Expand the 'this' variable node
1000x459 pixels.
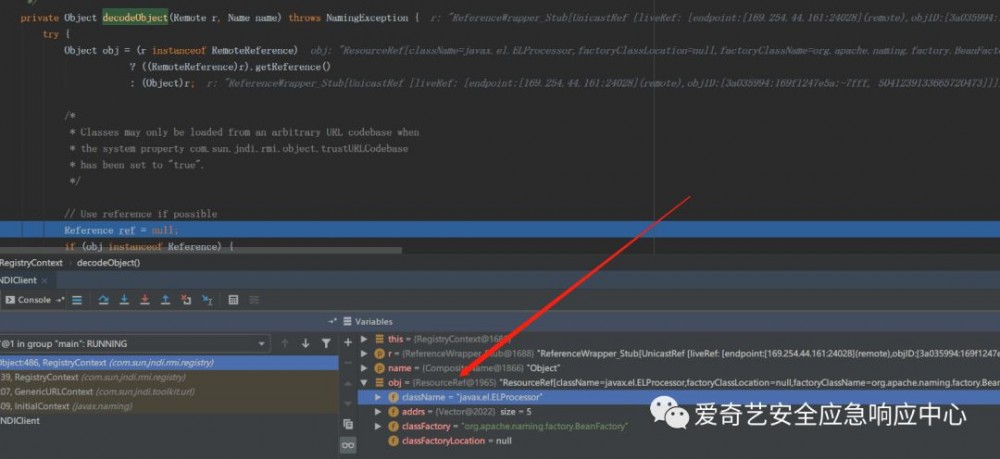tap(364, 339)
